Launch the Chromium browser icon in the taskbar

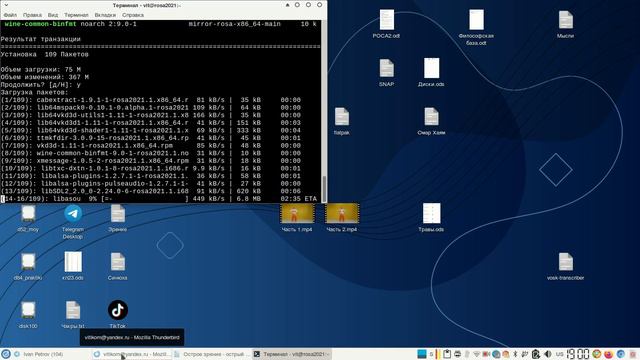point(621,354)
